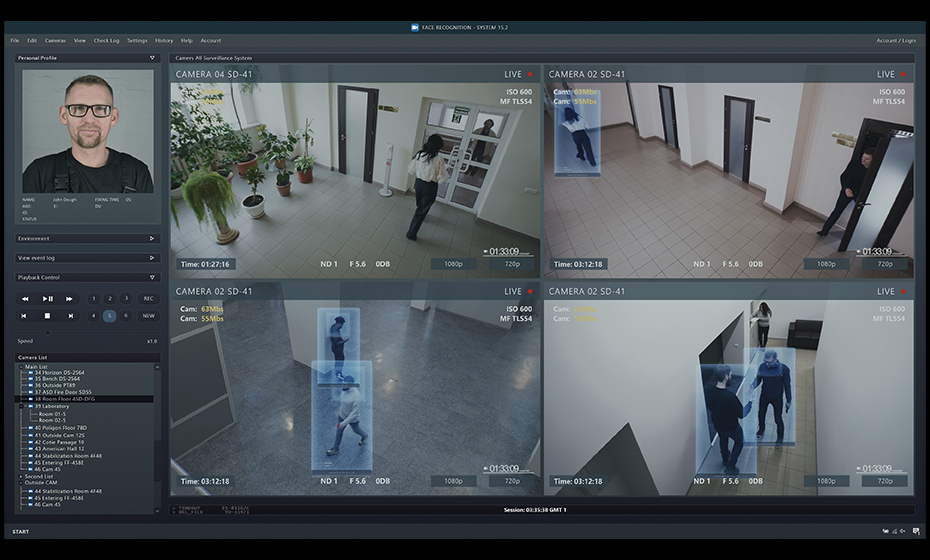The image size is (930, 560).
Task: Open the Edit menu
Action: pyautogui.click(x=32, y=41)
